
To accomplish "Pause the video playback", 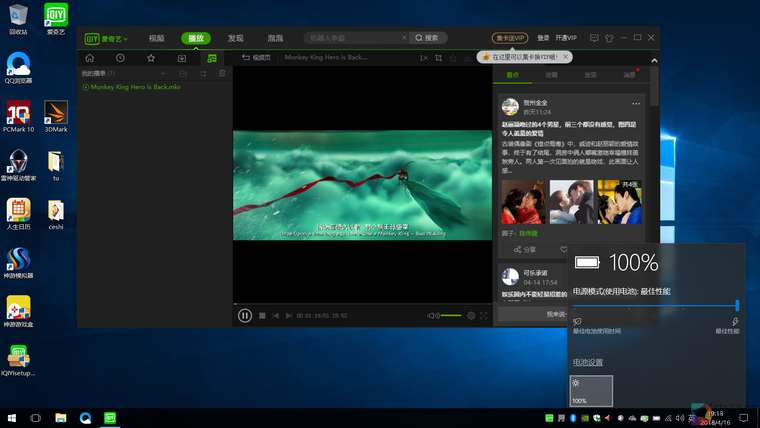I will click(x=245, y=316).
